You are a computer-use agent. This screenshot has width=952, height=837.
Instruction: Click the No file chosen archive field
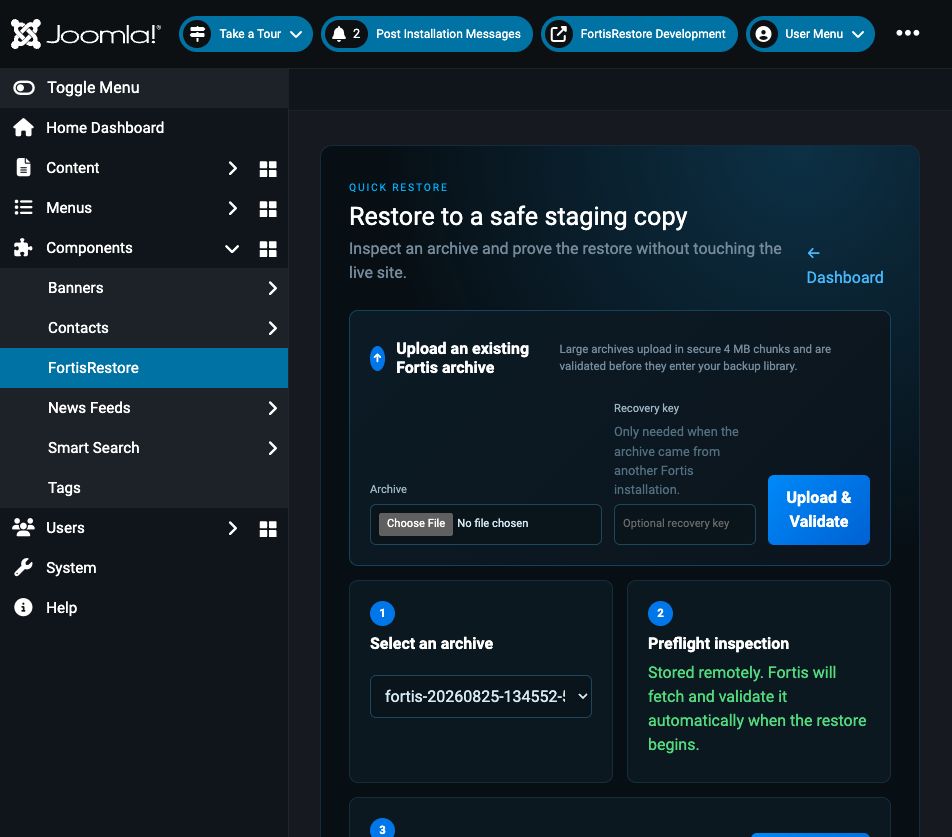tap(486, 524)
